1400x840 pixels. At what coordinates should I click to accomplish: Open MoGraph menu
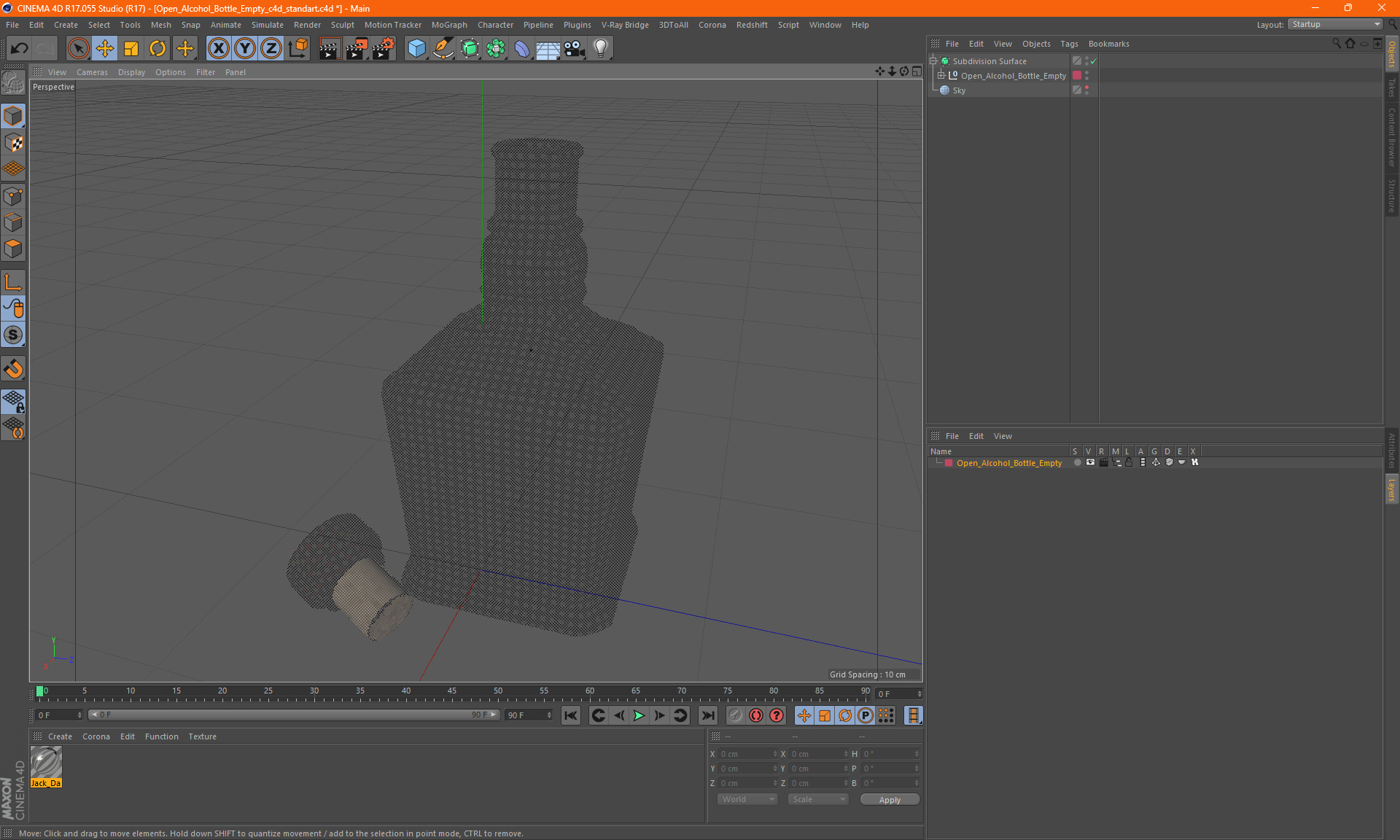[449, 25]
